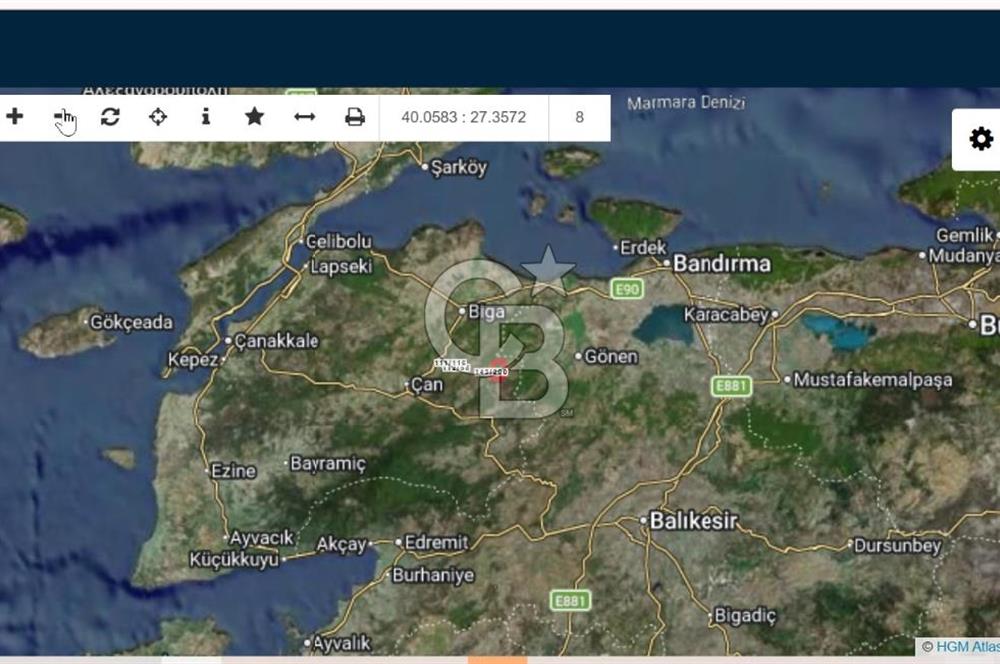1000x664 pixels.
Task: Click the Mudanya label
Action: tap(964, 256)
